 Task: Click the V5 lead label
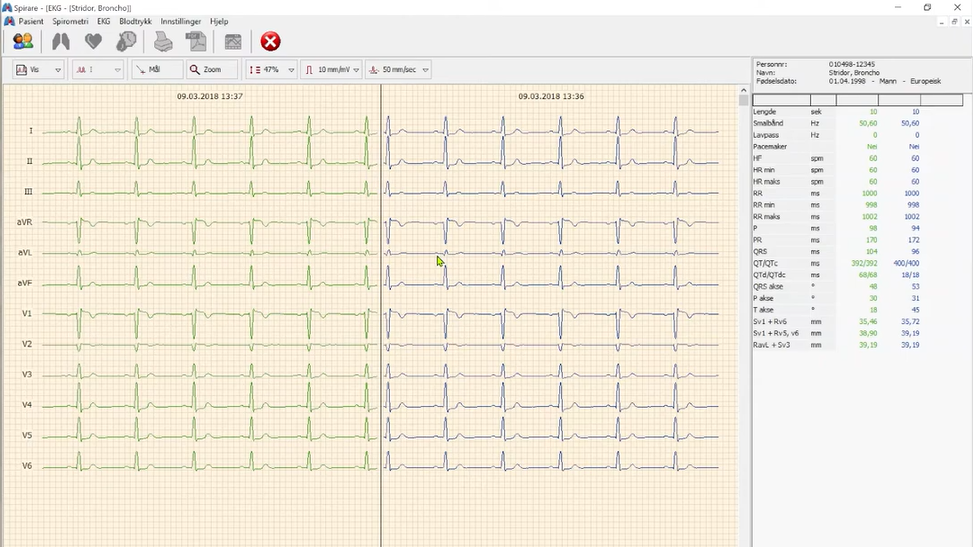[27, 435]
